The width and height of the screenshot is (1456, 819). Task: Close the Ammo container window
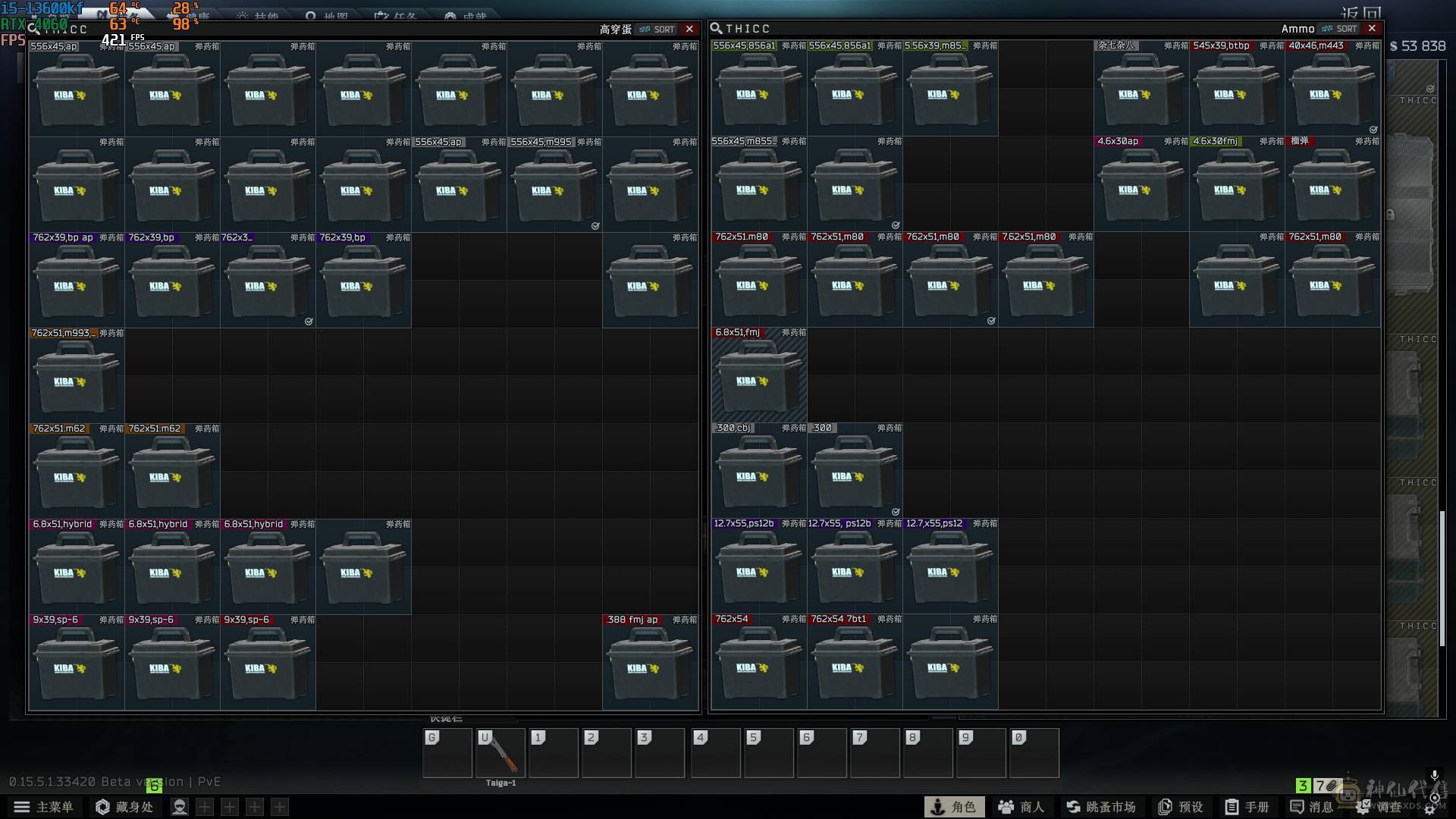coord(1372,28)
